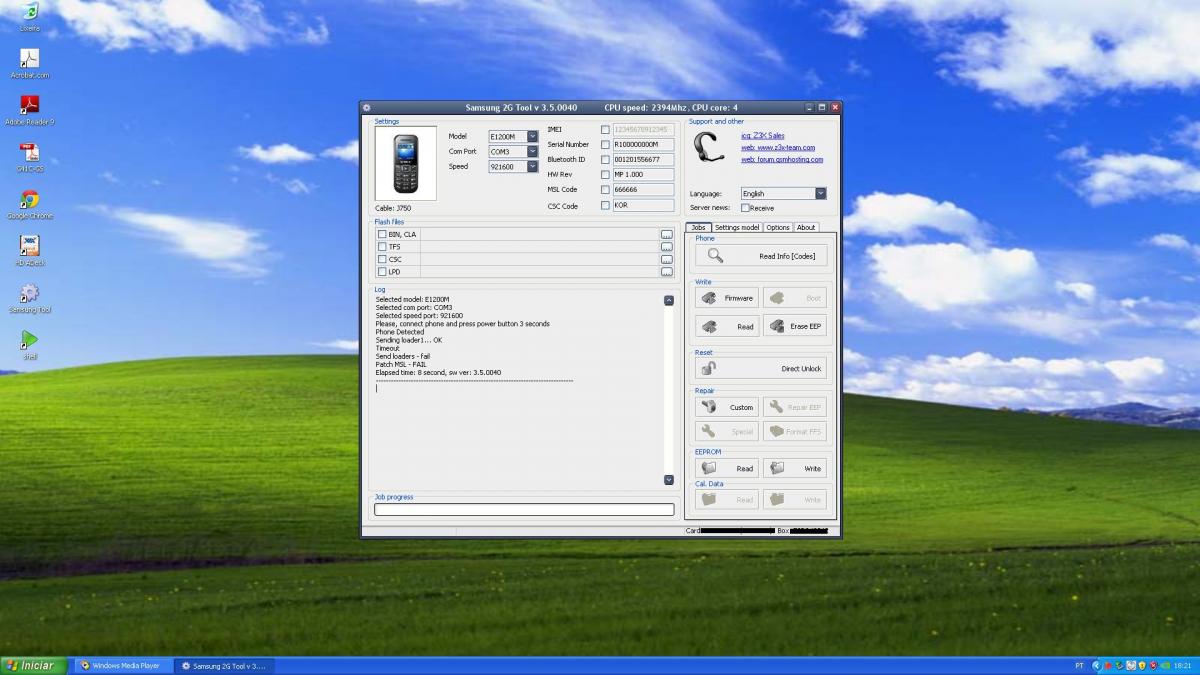
Task: Select the PDF file icon on the desktop
Action: point(30,156)
